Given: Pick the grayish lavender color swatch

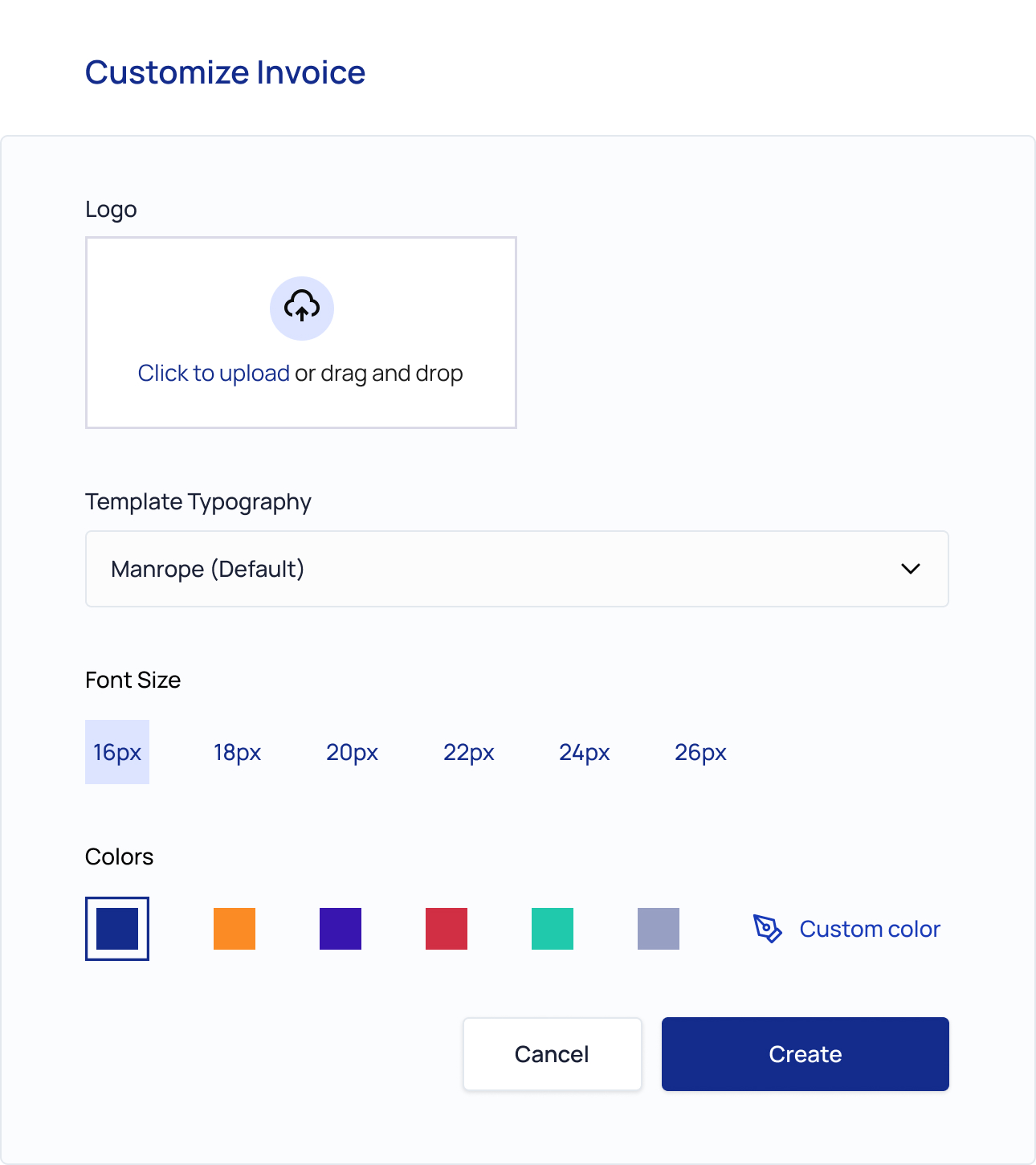Looking at the screenshot, I should click(659, 929).
